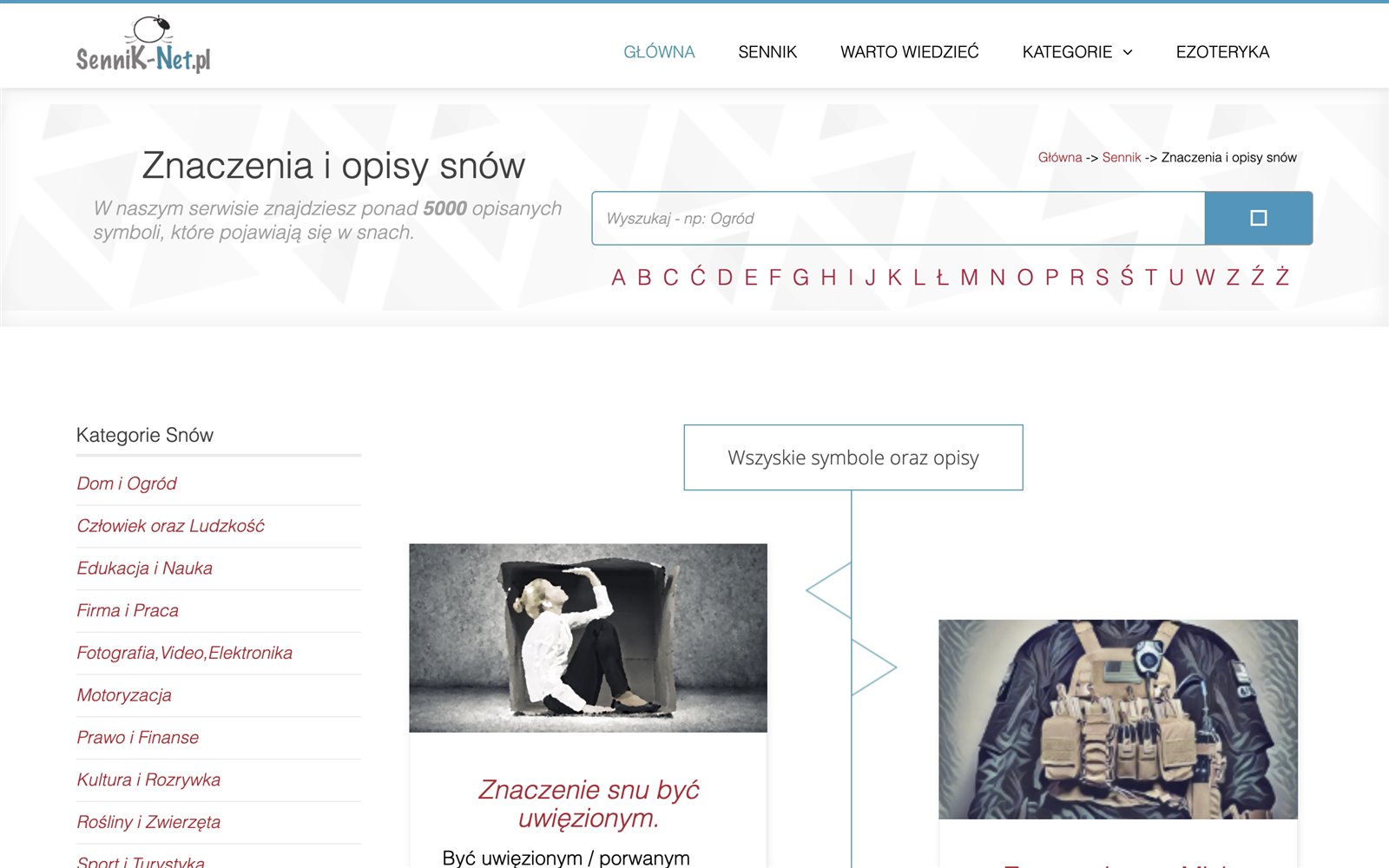1389x868 pixels.
Task: Choose letter A in alphabet index
Action: point(618,278)
